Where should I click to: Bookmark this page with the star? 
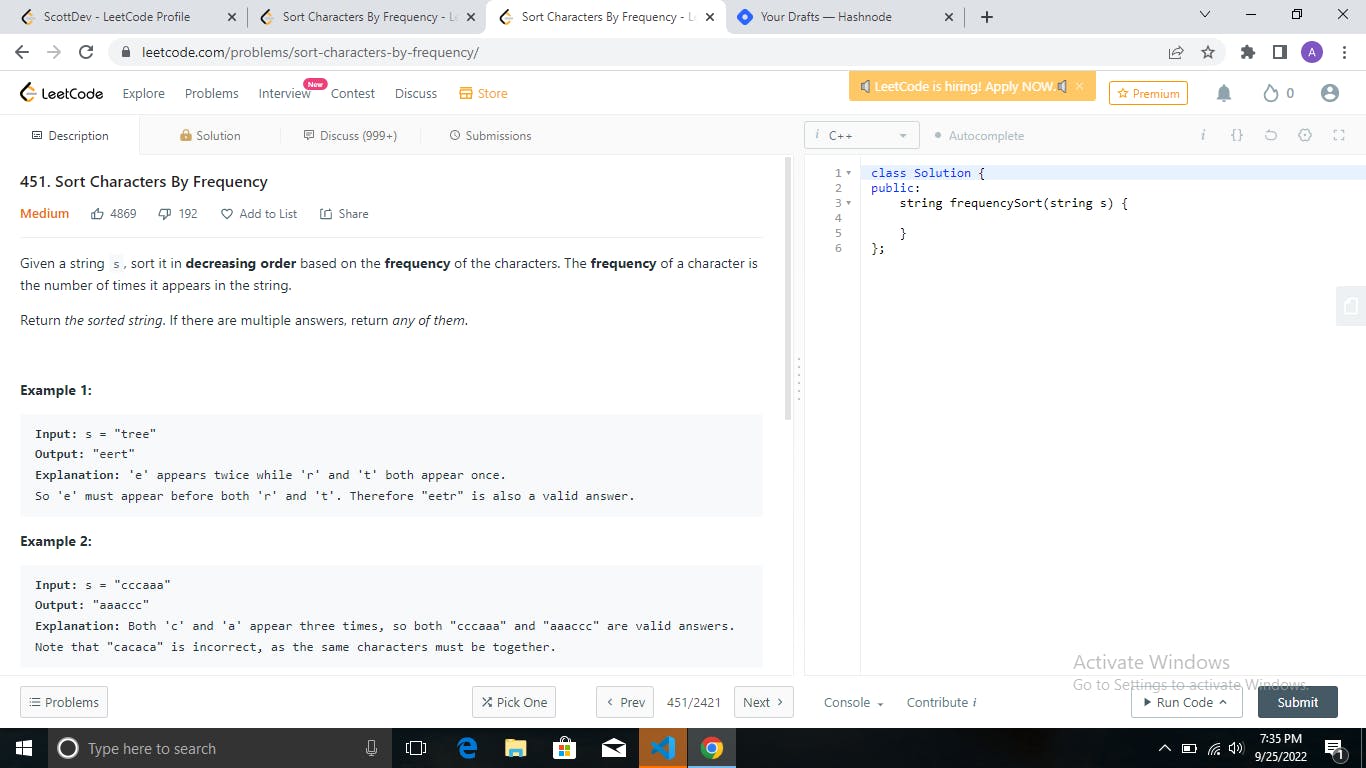tap(1208, 52)
